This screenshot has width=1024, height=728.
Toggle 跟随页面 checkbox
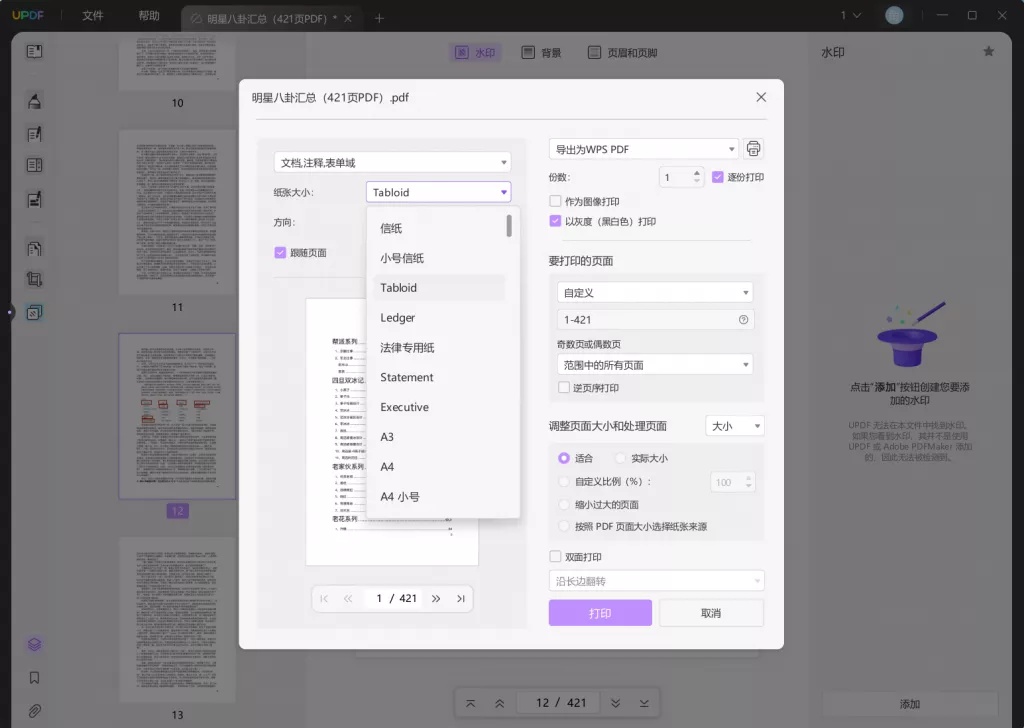tap(280, 253)
